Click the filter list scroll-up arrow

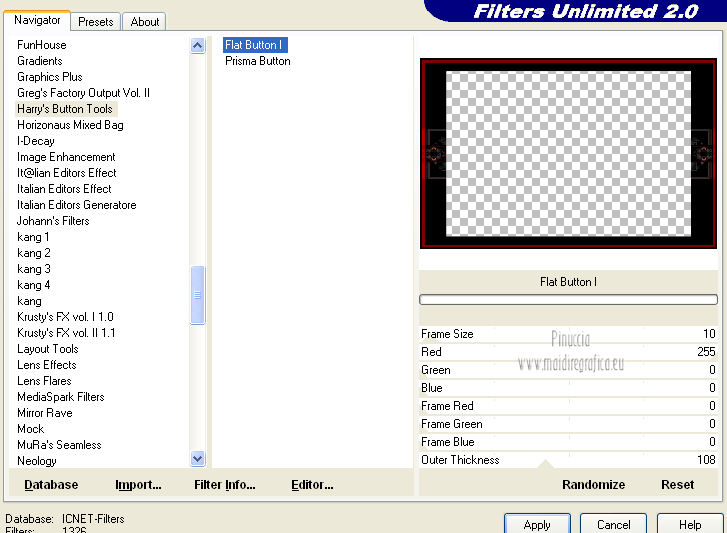click(x=198, y=45)
